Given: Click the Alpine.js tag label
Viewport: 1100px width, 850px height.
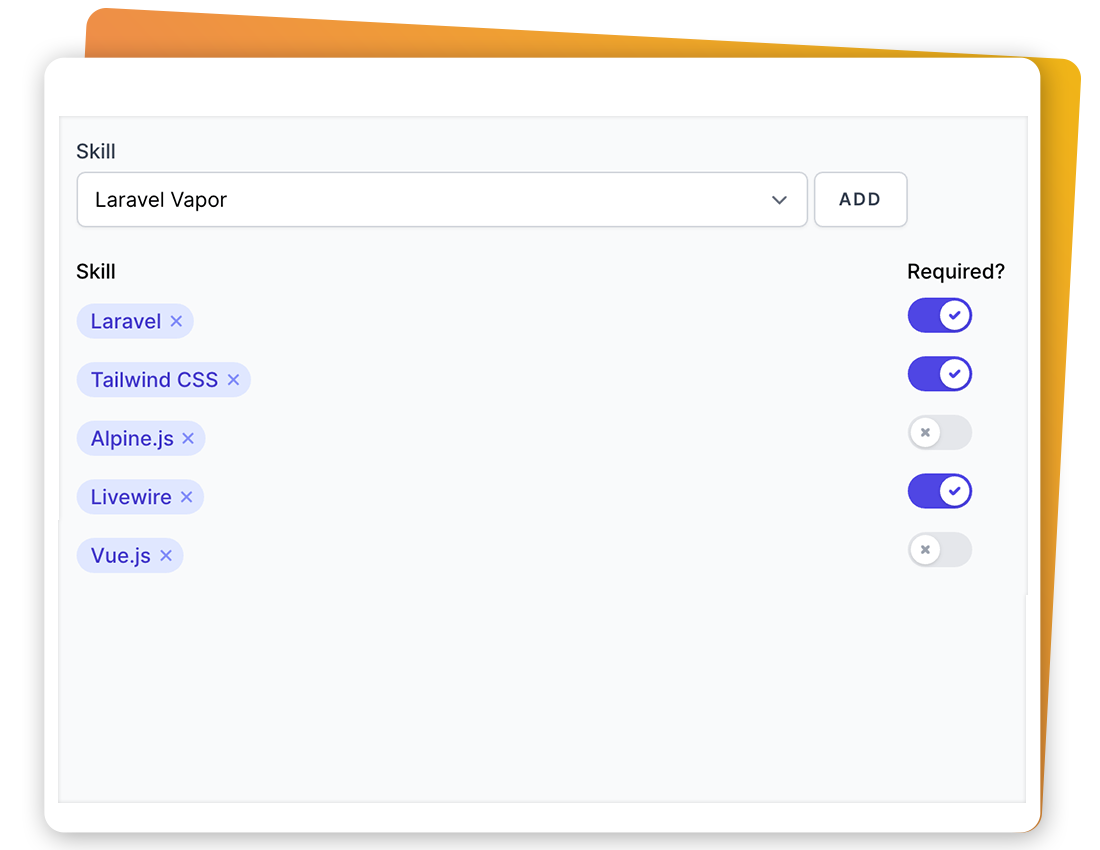Looking at the screenshot, I should [132, 438].
